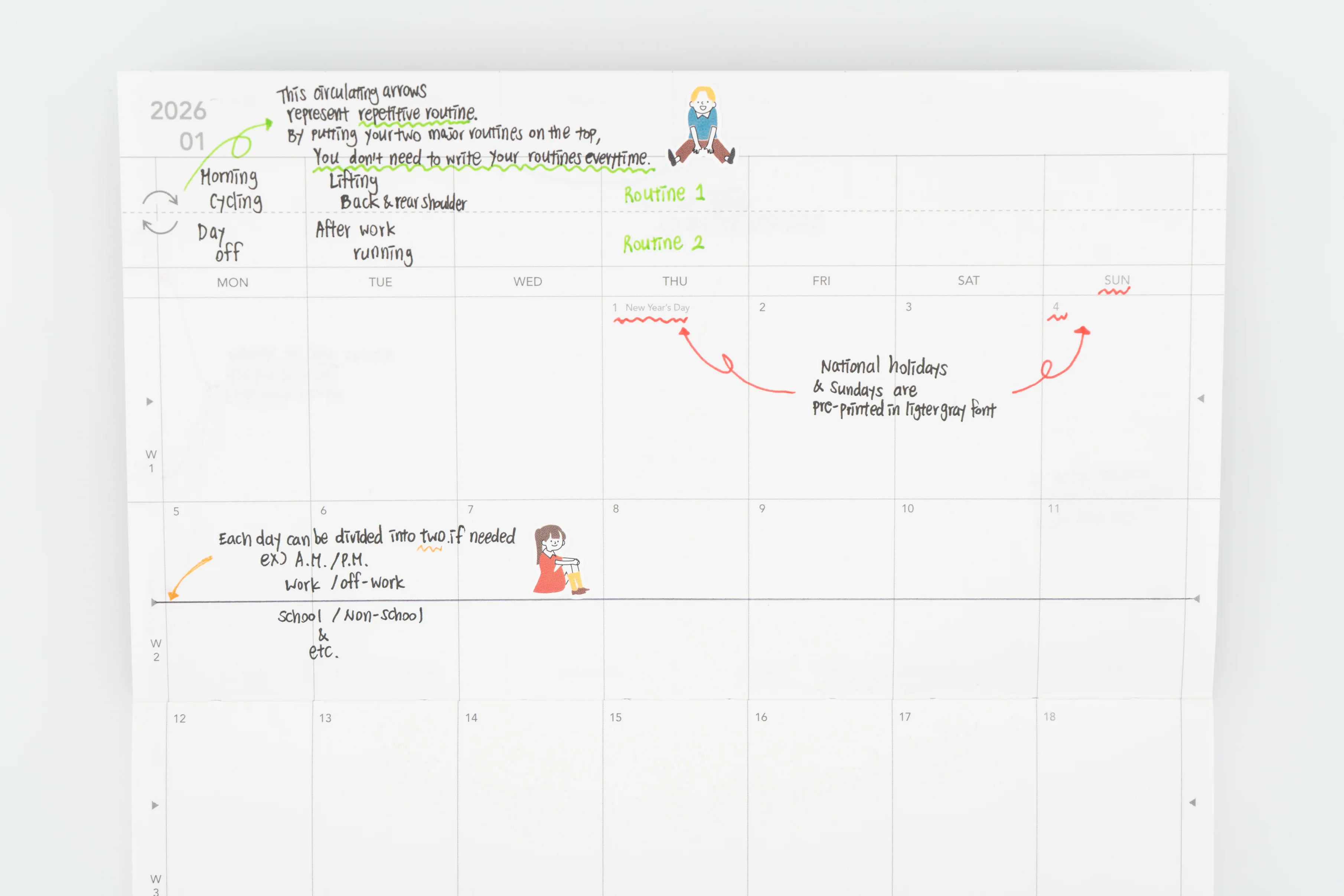Viewport: 1344px width, 896px height.
Task: Click the School / Non-school example text
Action: pyautogui.click(x=350, y=615)
